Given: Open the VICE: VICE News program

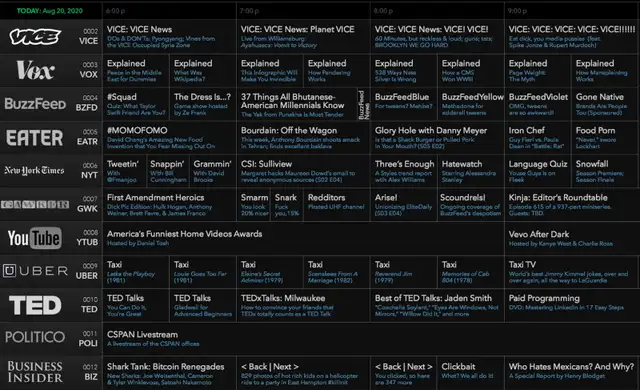Looking at the screenshot, I should click(x=169, y=37).
